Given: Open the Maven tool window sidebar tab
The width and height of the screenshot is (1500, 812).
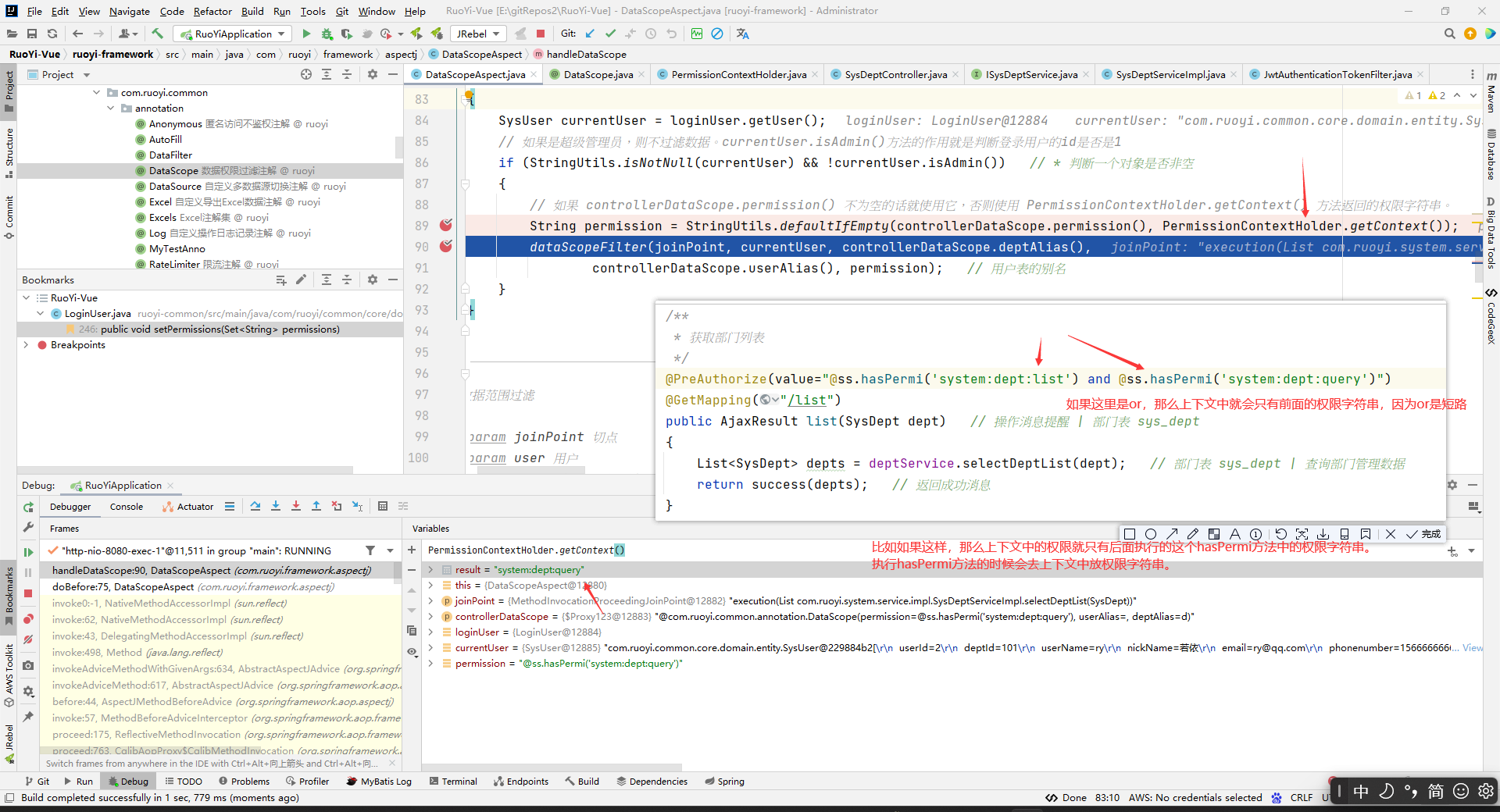Looking at the screenshot, I should [x=1491, y=91].
